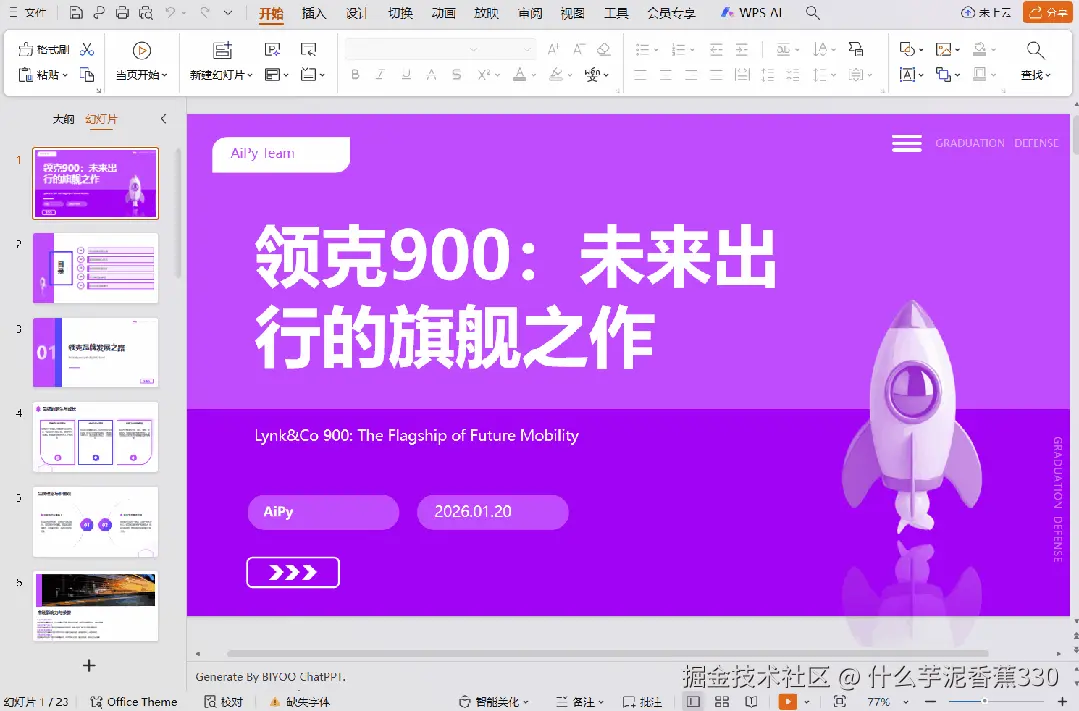Click the Decrease Font Size icon
The image size is (1079, 711).
(x=579, y=50)
